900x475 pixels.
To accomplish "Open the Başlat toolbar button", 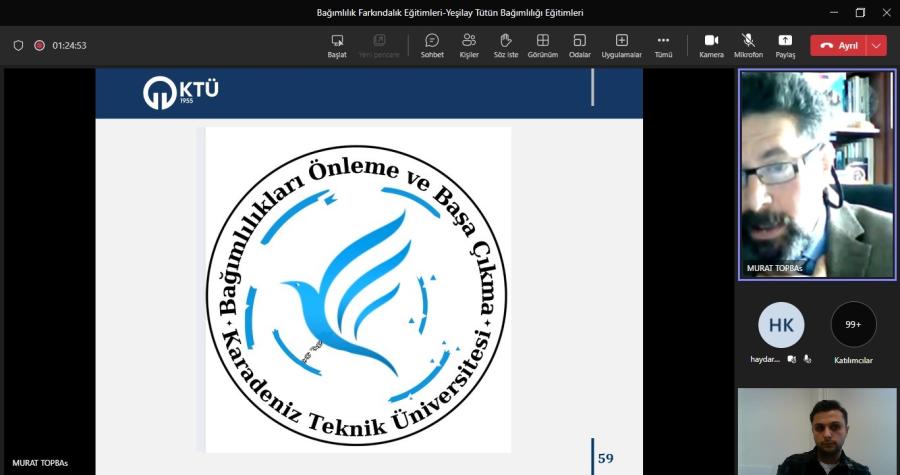I will click(x=337, y=46).
